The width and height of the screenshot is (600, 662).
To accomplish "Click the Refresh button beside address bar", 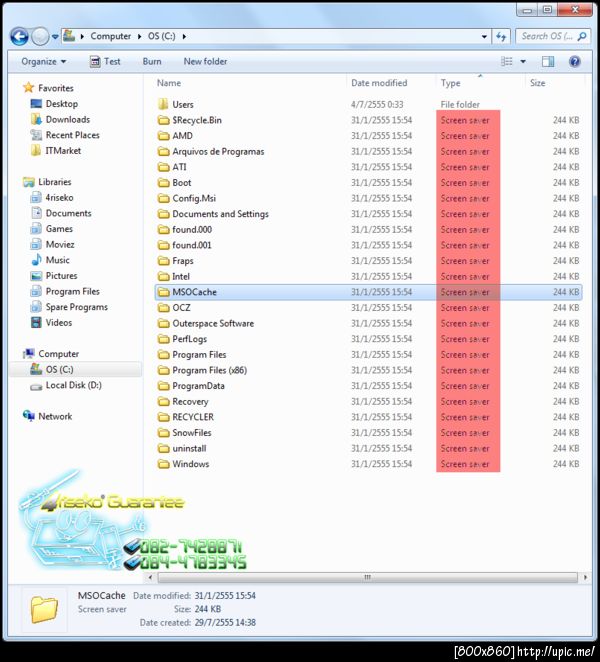I will 501,37.
